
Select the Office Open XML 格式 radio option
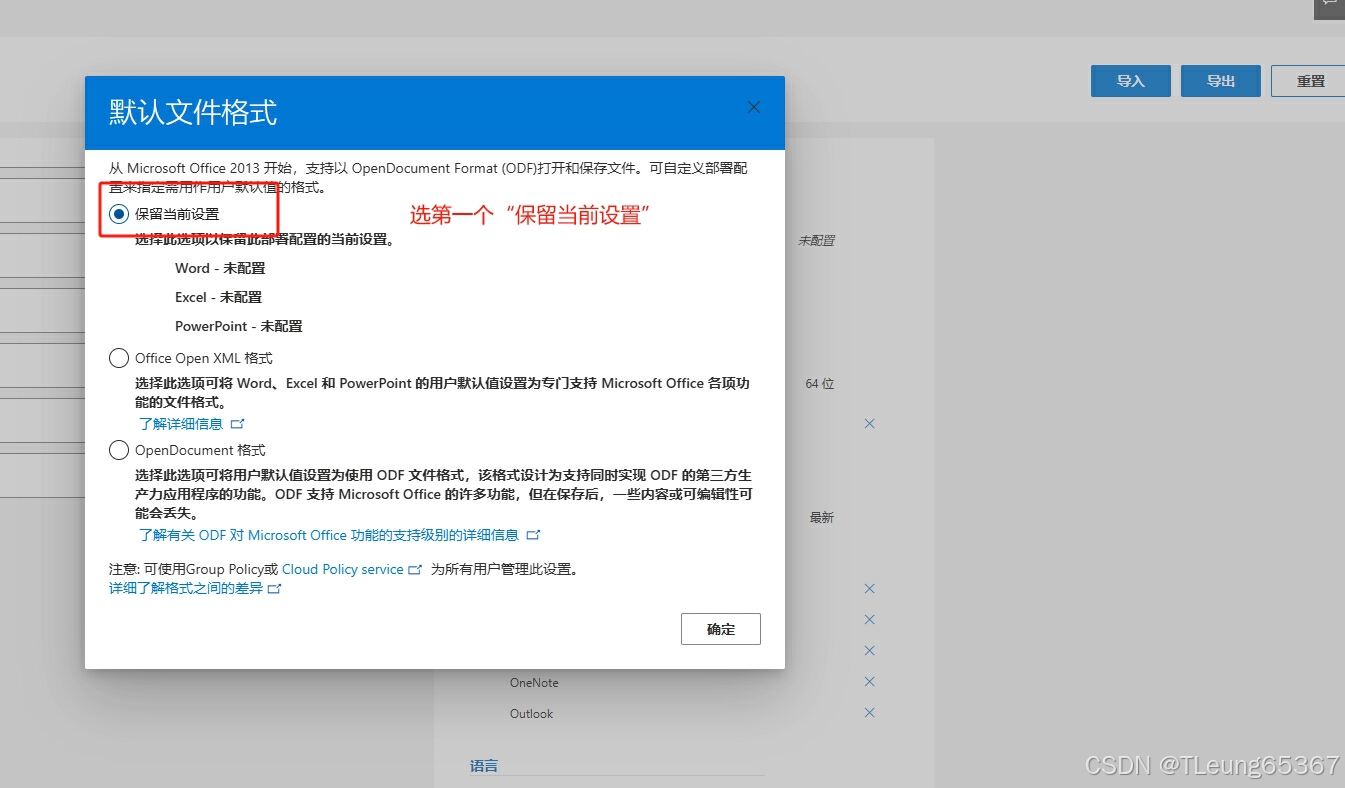(119, 358)
